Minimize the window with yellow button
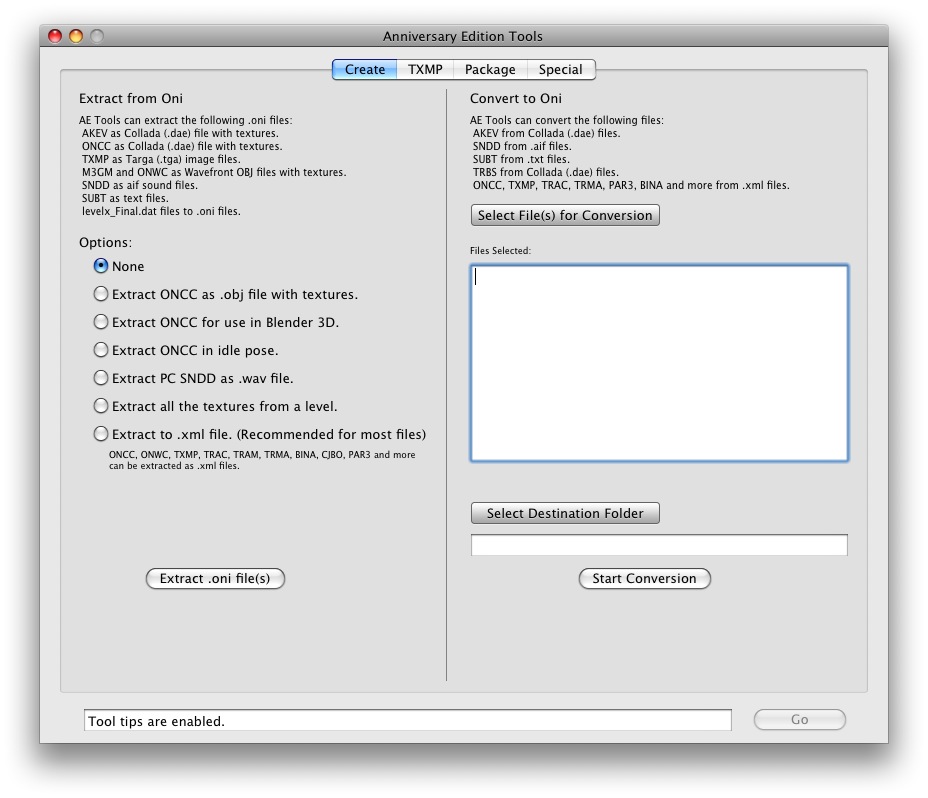 pyautogui.click(x=76, y=36)
